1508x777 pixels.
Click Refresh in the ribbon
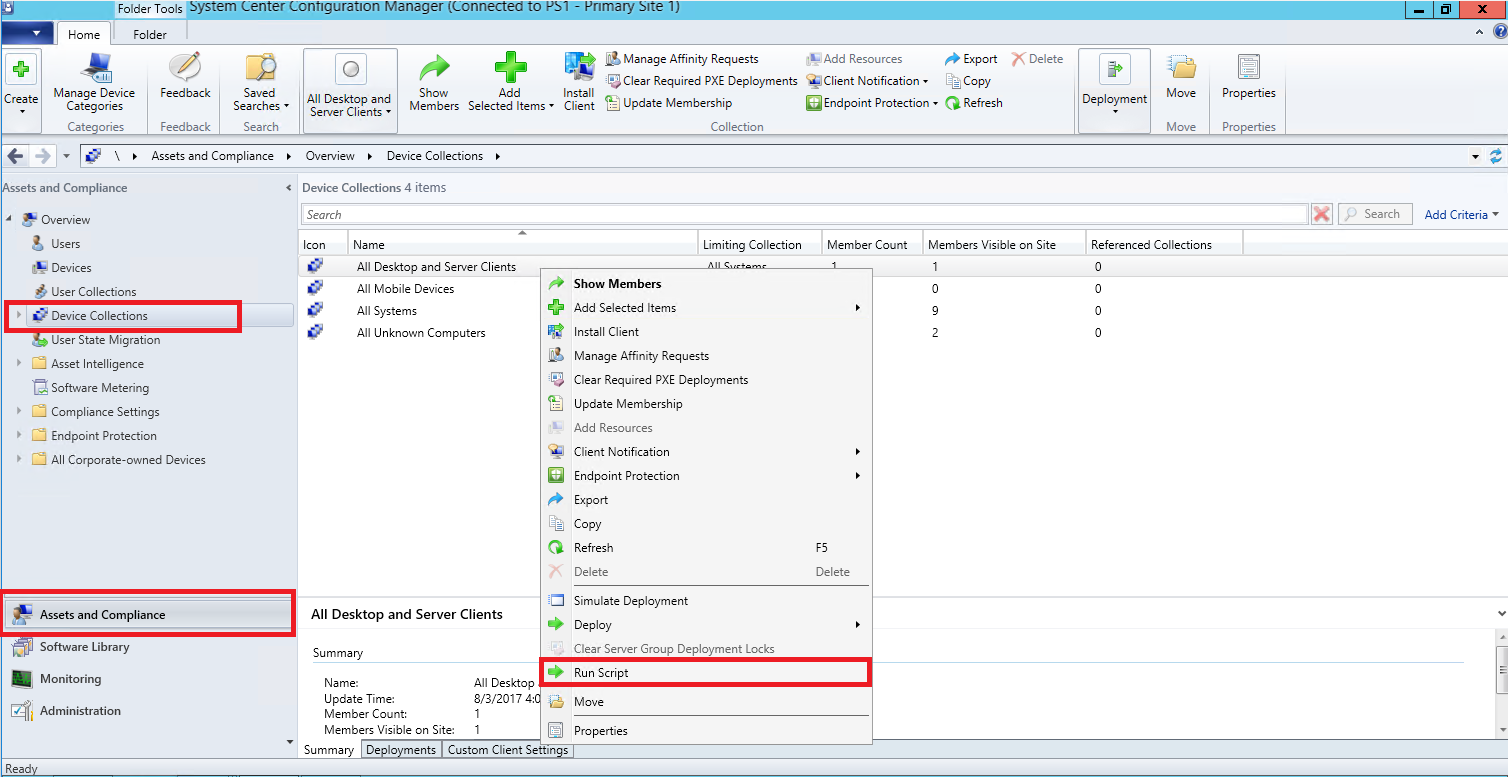tap(974, 103)
